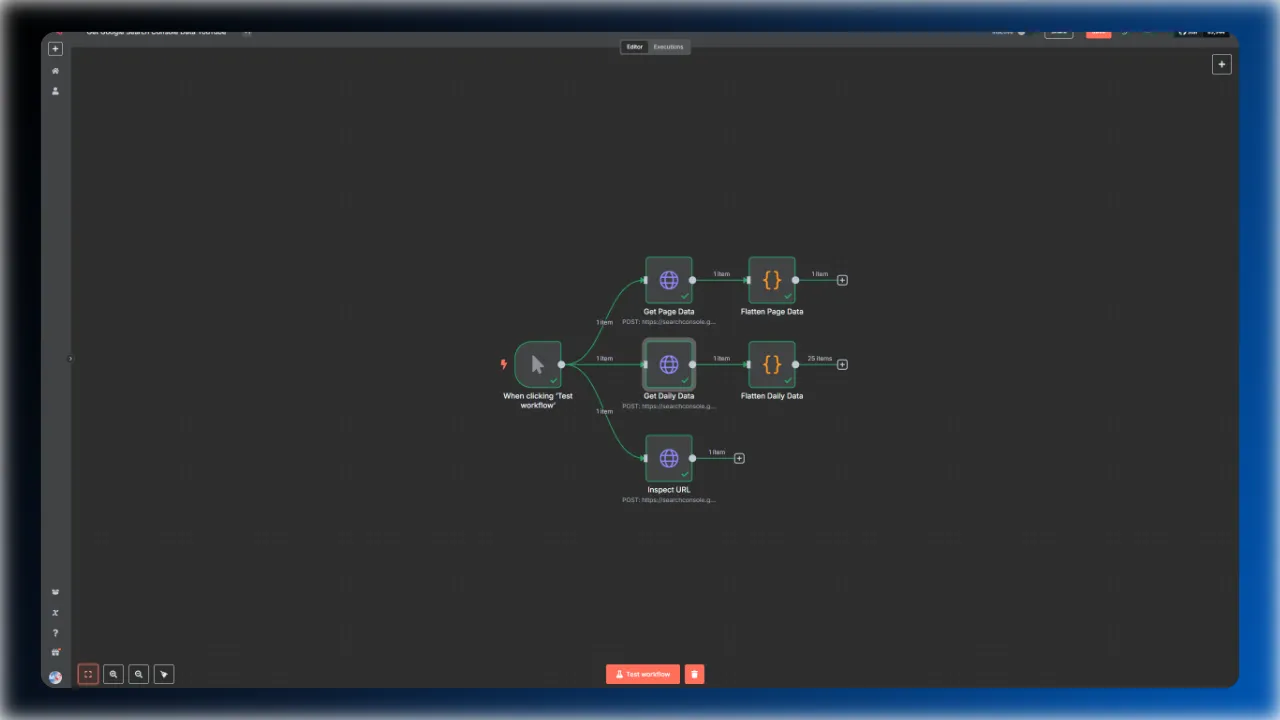Click the trigger node's output connector dot

(x=561, y=364)
